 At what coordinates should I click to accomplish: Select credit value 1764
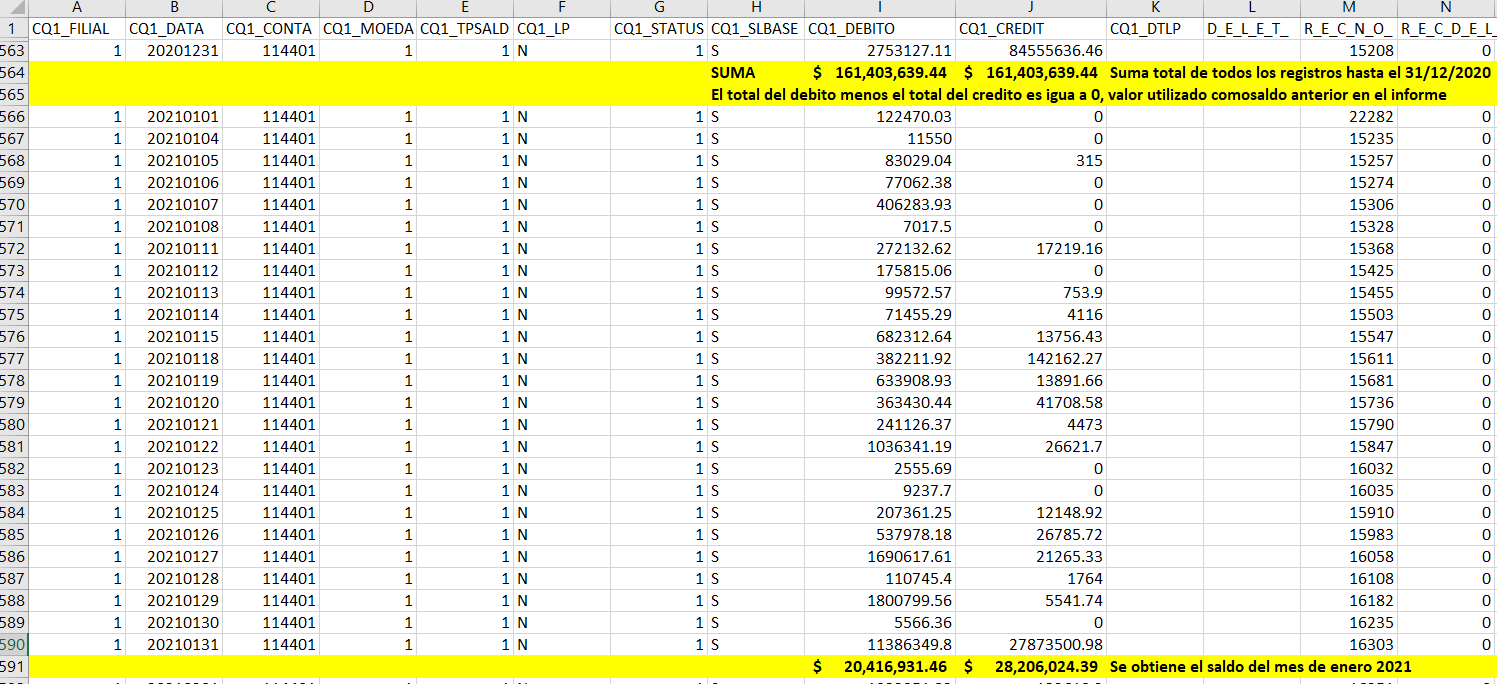[1031, 579]
